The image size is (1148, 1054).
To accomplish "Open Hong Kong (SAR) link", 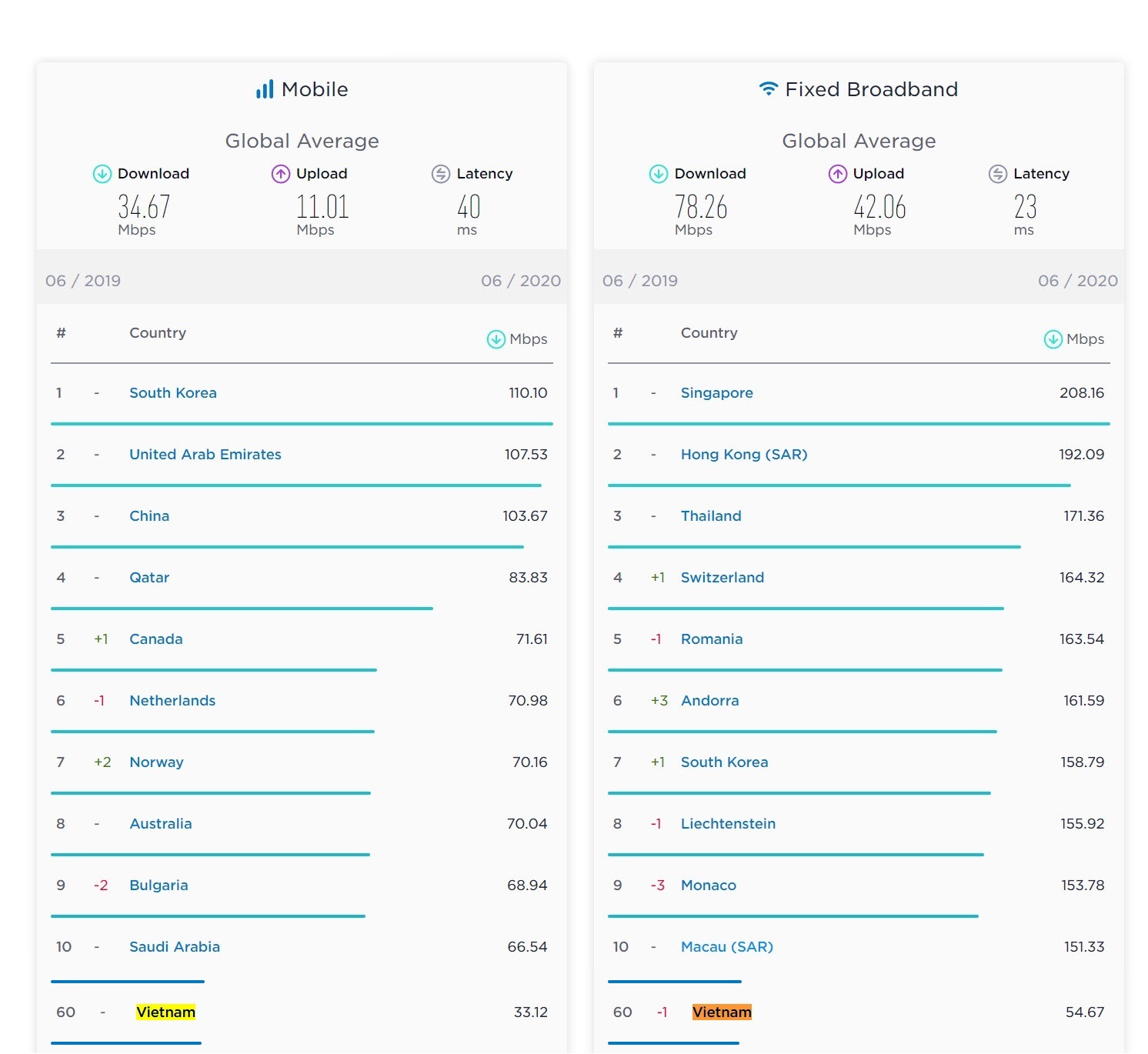I will [x=744, y=455].
